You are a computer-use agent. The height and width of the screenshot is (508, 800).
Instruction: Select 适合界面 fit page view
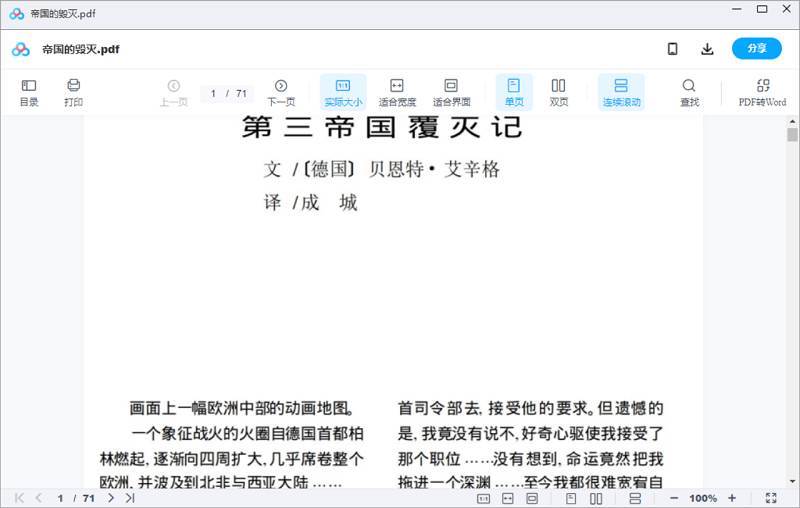(x=451, y=92)
